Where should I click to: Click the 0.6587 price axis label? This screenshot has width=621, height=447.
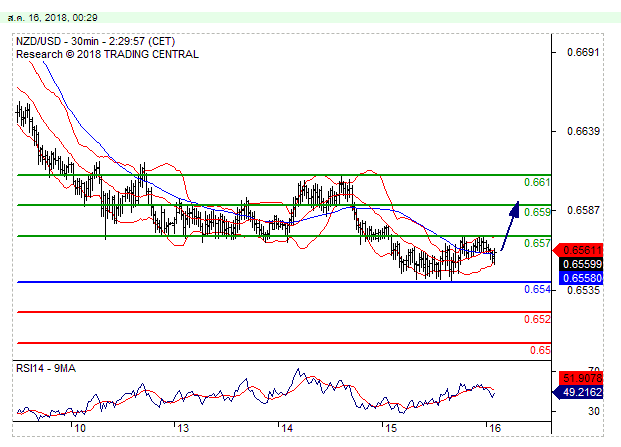pos(583,210)
